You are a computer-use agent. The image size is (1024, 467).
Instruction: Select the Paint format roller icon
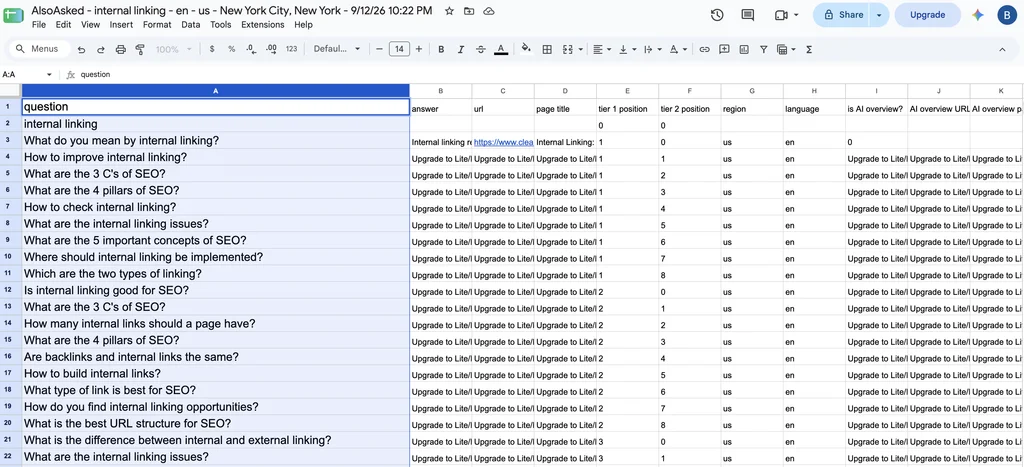139,49
